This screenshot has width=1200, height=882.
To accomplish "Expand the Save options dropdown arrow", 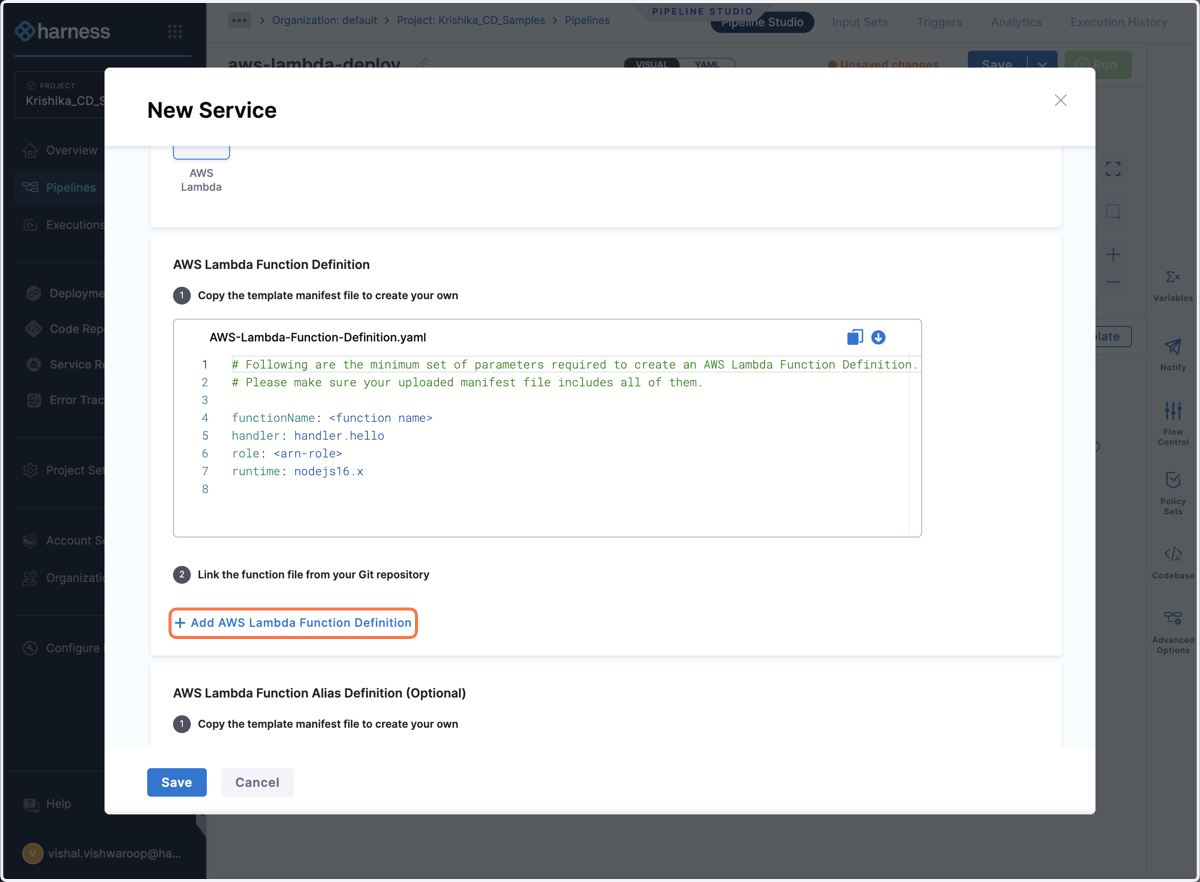I will click(1042, 64).
